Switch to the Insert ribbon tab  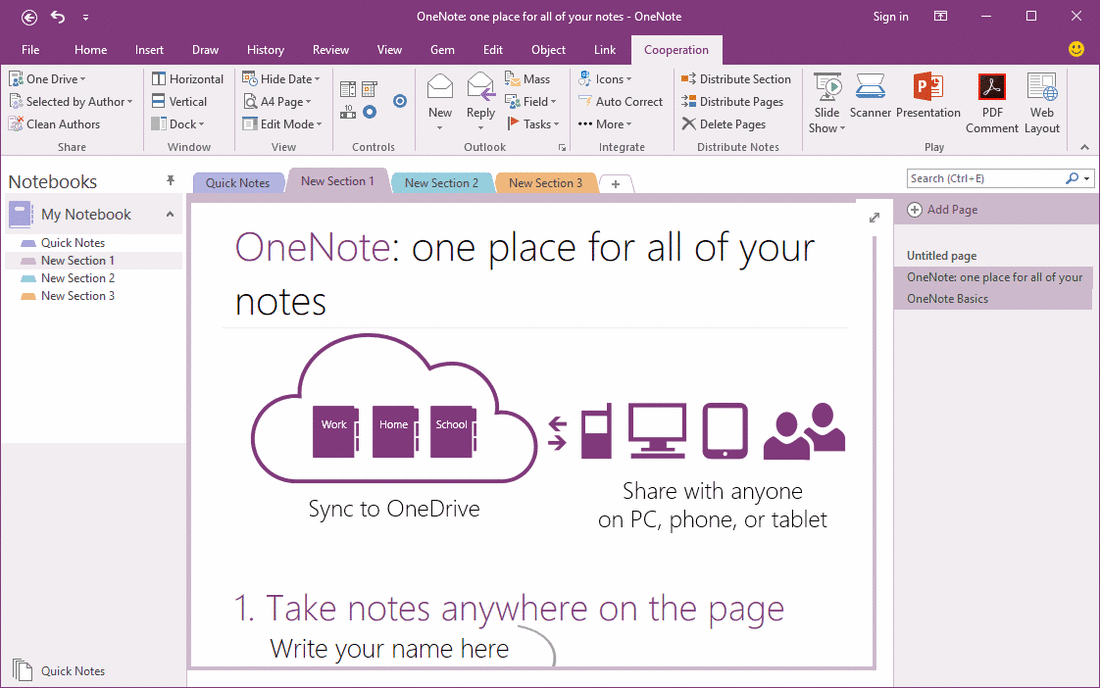(x=149, y=50)
